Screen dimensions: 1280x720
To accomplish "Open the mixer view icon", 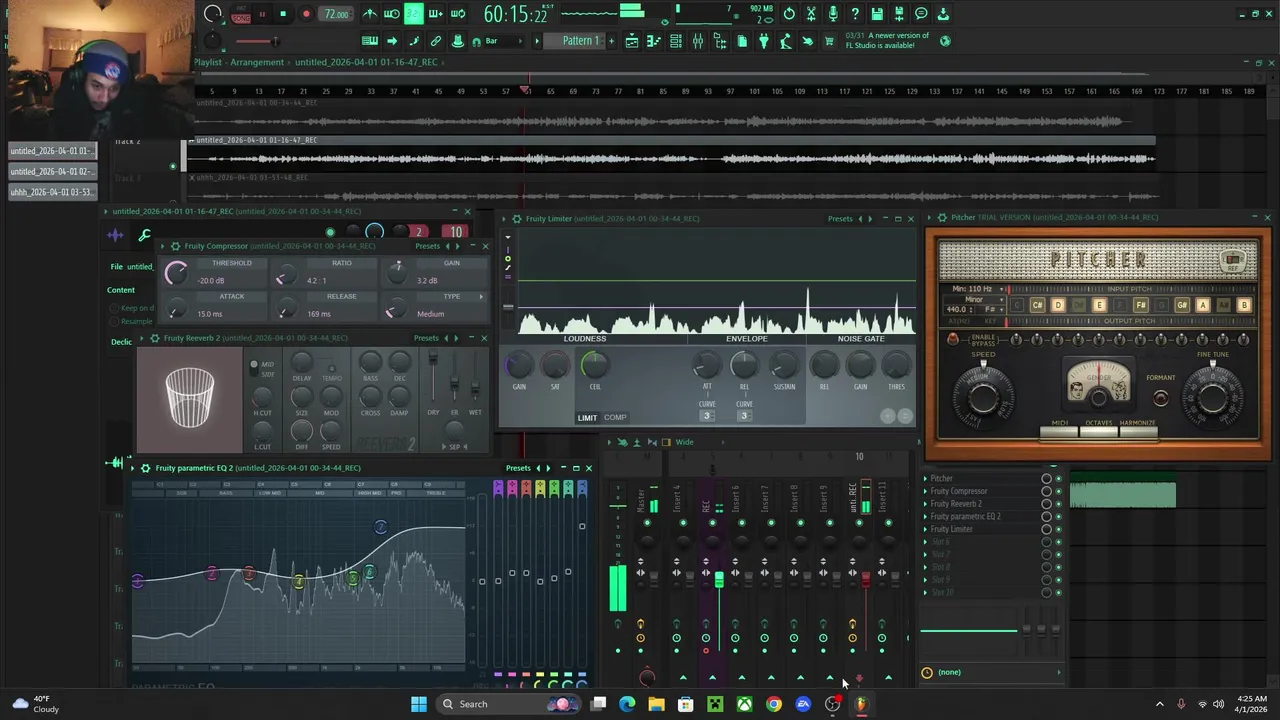I will [x=698, y=41].
